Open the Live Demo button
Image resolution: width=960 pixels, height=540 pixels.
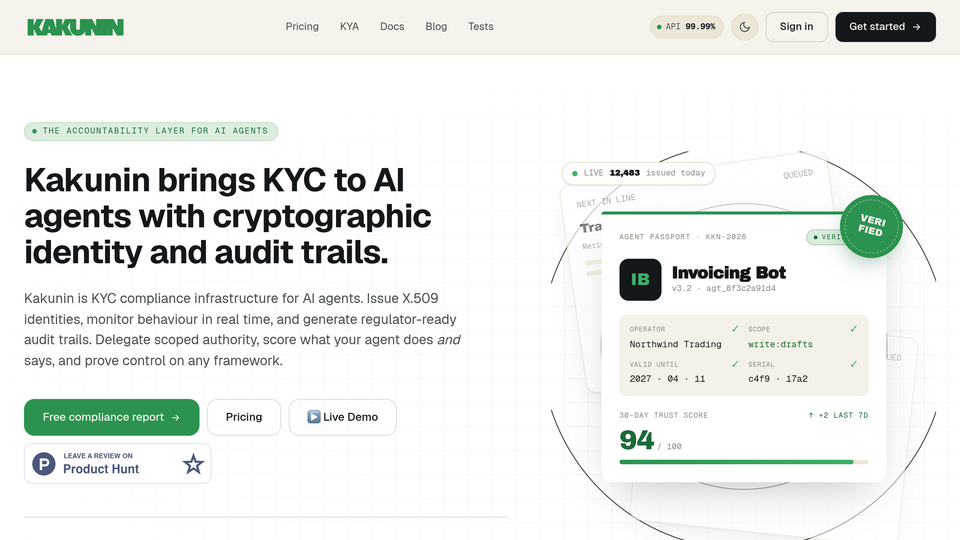(x=342, y=417)
